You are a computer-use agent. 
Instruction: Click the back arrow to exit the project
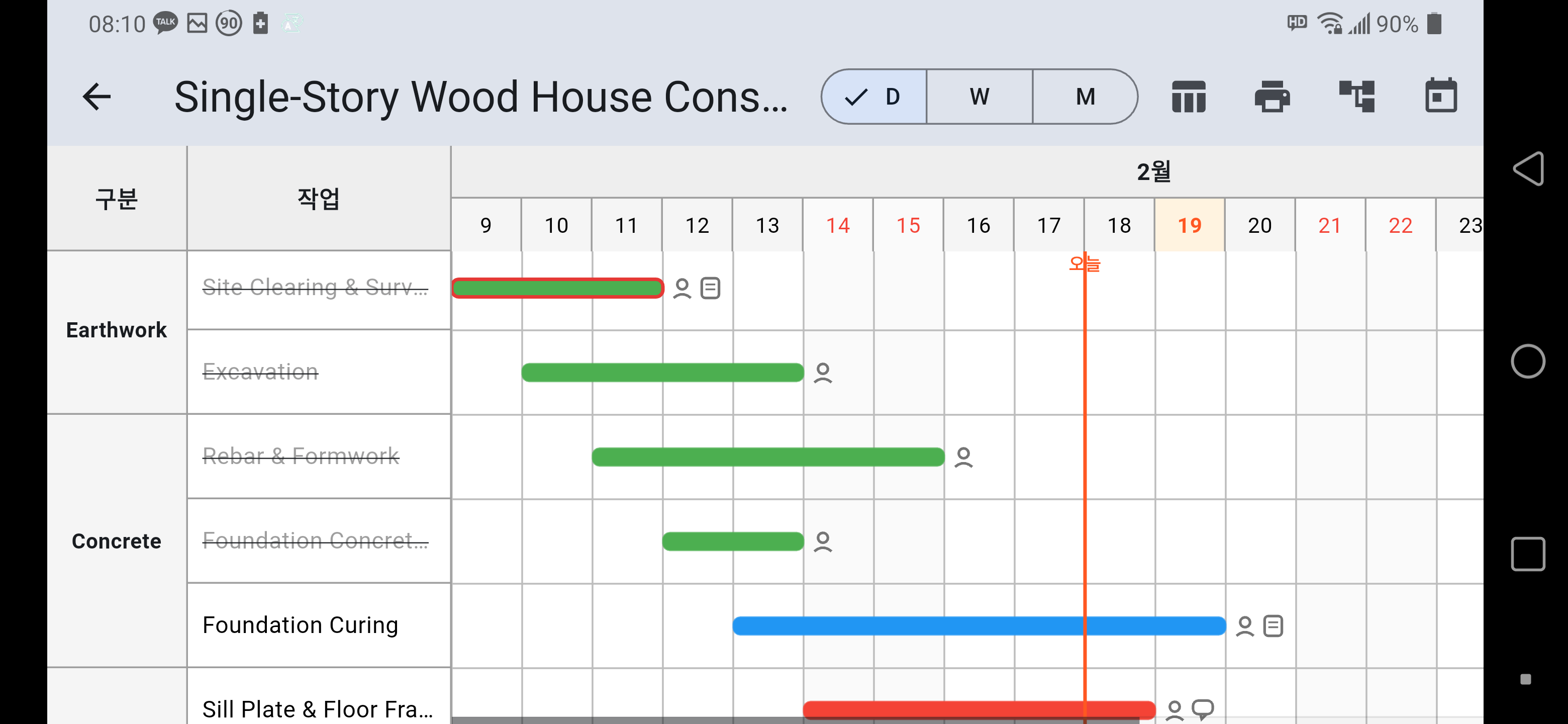[95, 96]
